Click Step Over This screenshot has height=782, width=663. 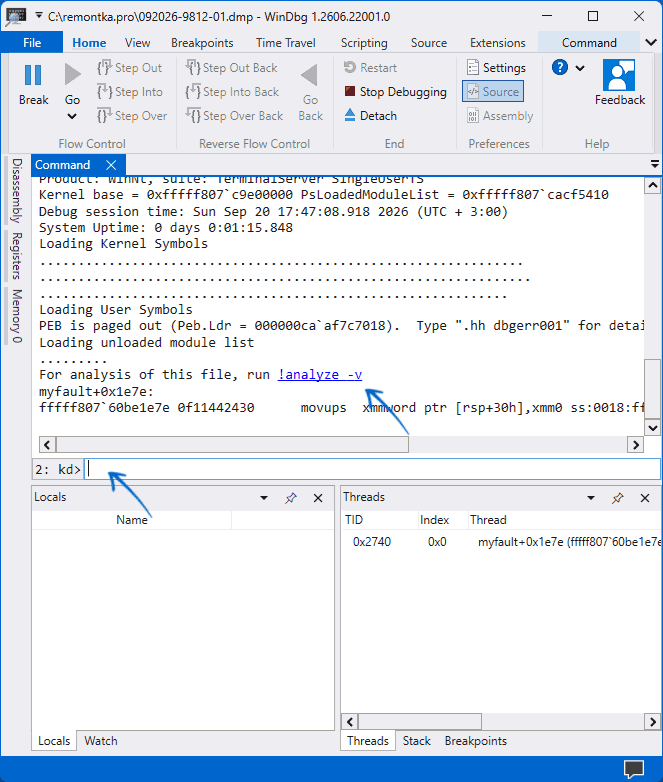pos(132,116)
